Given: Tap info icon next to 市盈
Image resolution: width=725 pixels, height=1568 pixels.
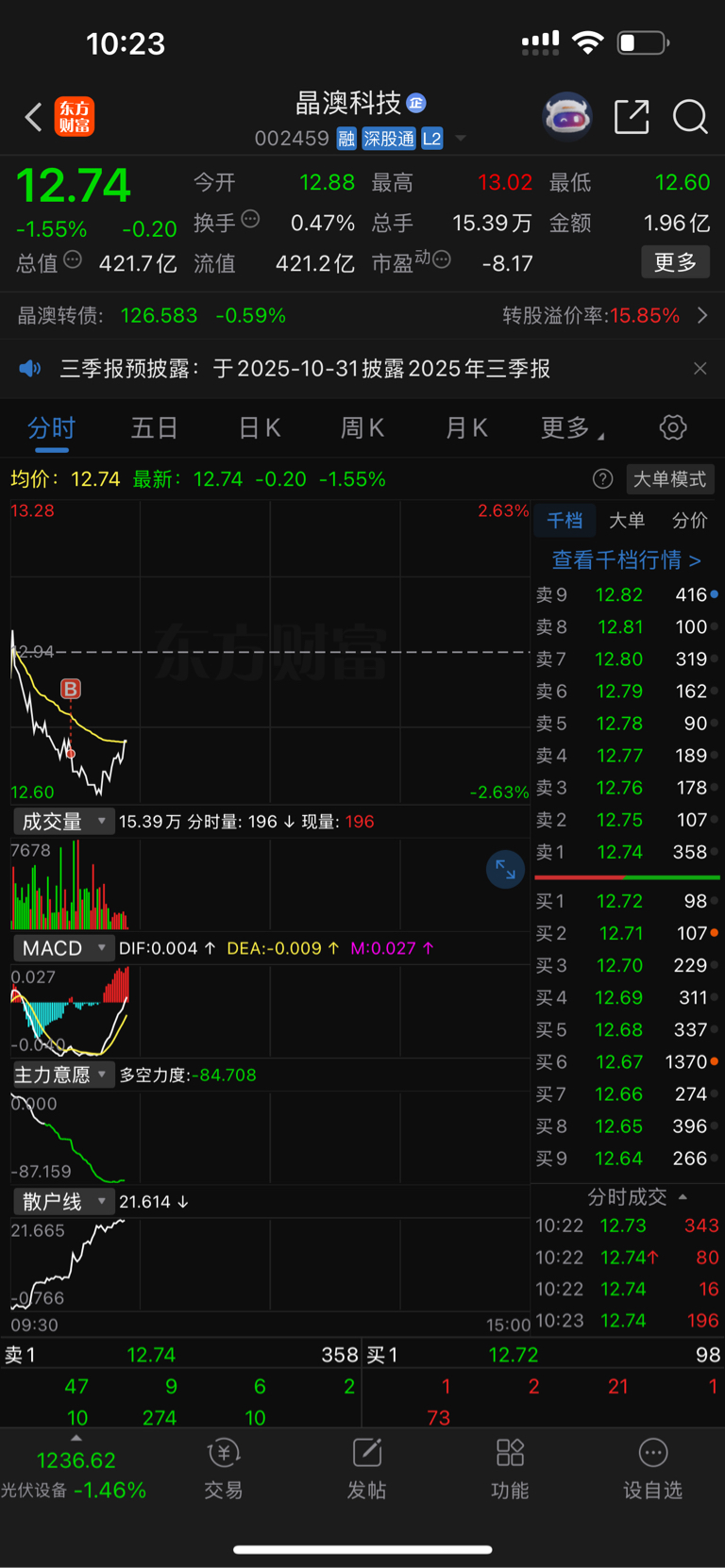Looking at the screenshot, I should pos(441,259).
